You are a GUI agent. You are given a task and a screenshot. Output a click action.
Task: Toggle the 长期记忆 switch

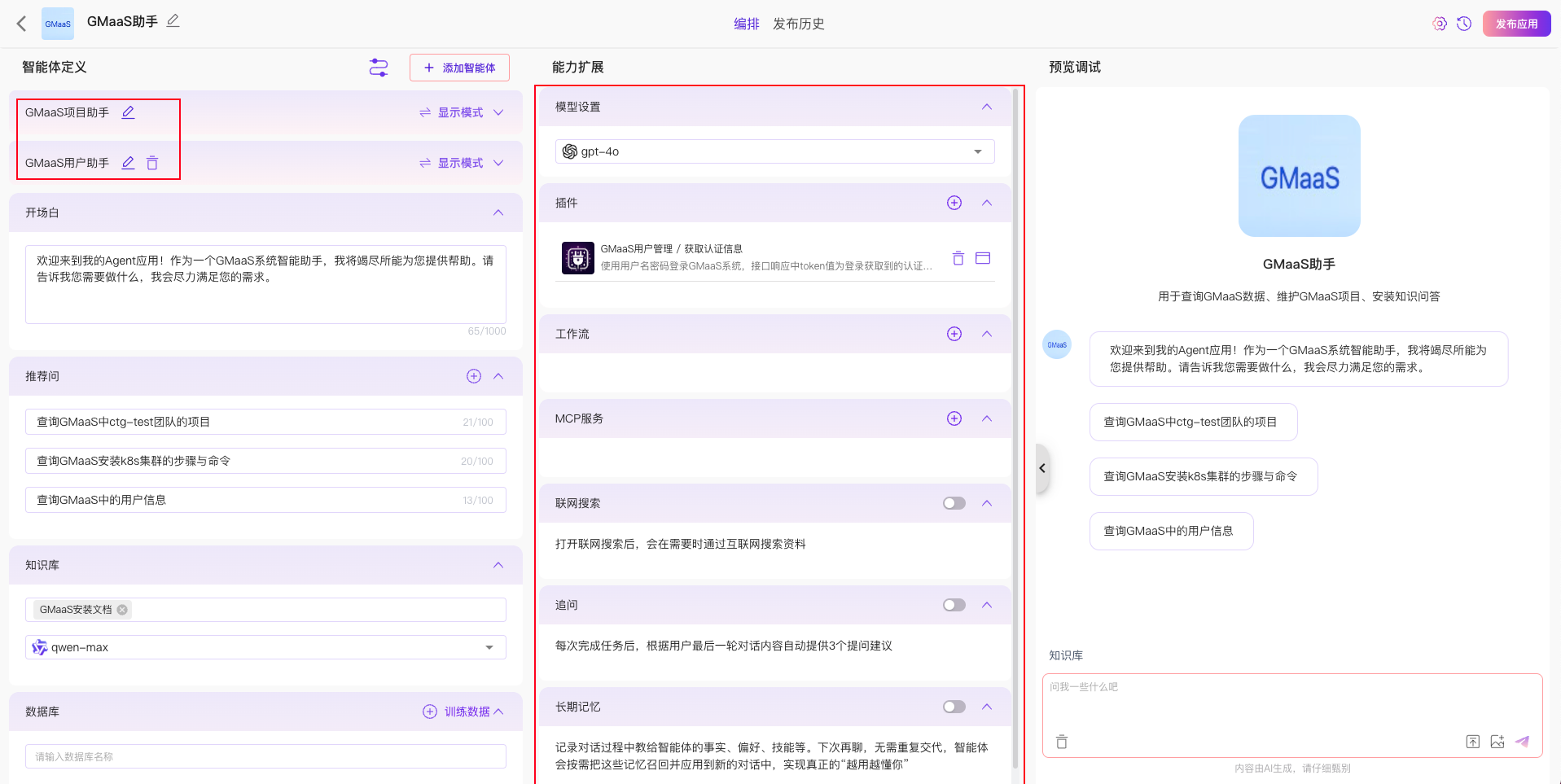(954, 707)
